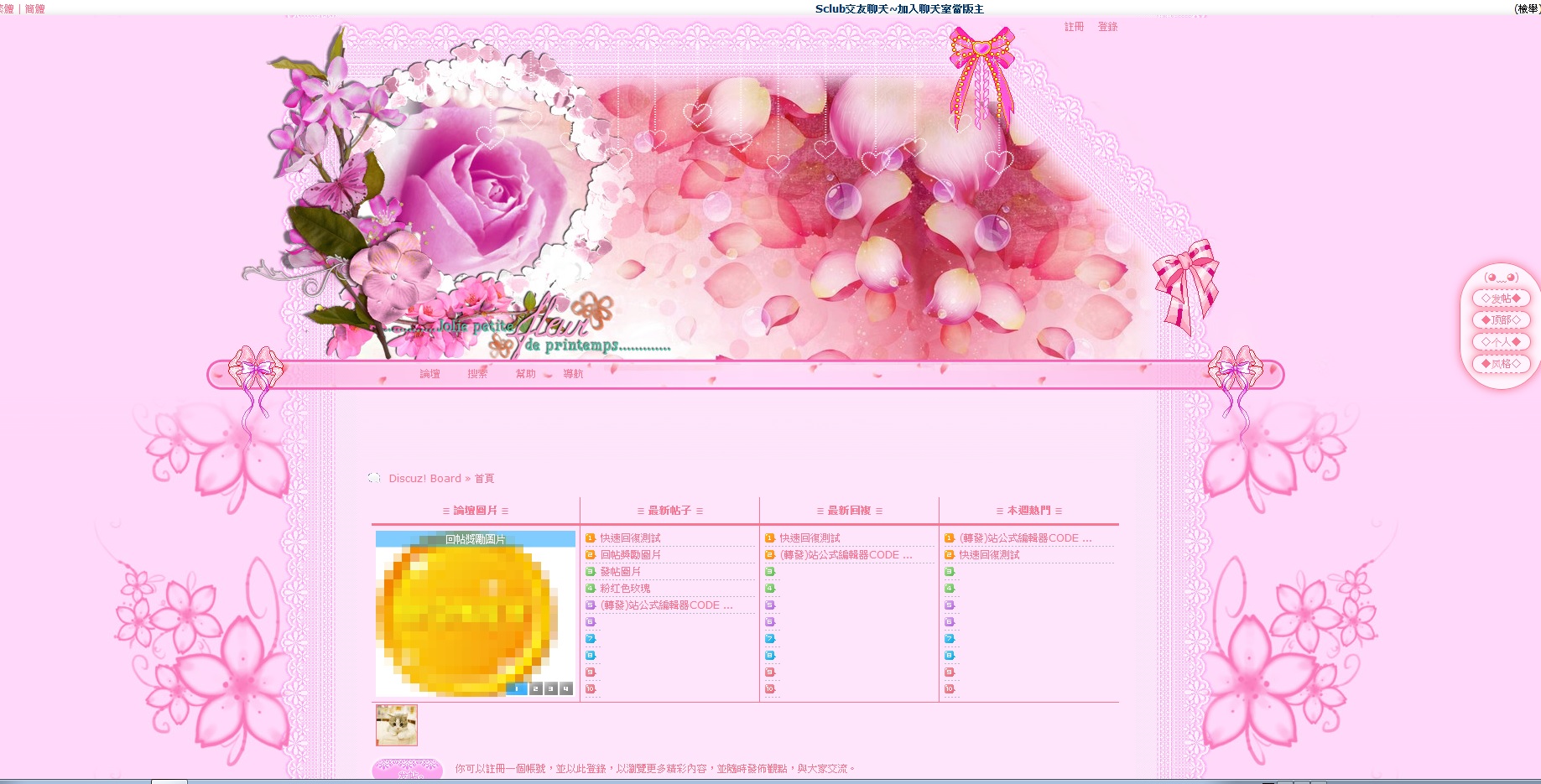The height and width of the screenshot is (784, 1541).
Task: Click the 本週熱門 column header
Action: pyautogui.click(x=1028, y=511)
